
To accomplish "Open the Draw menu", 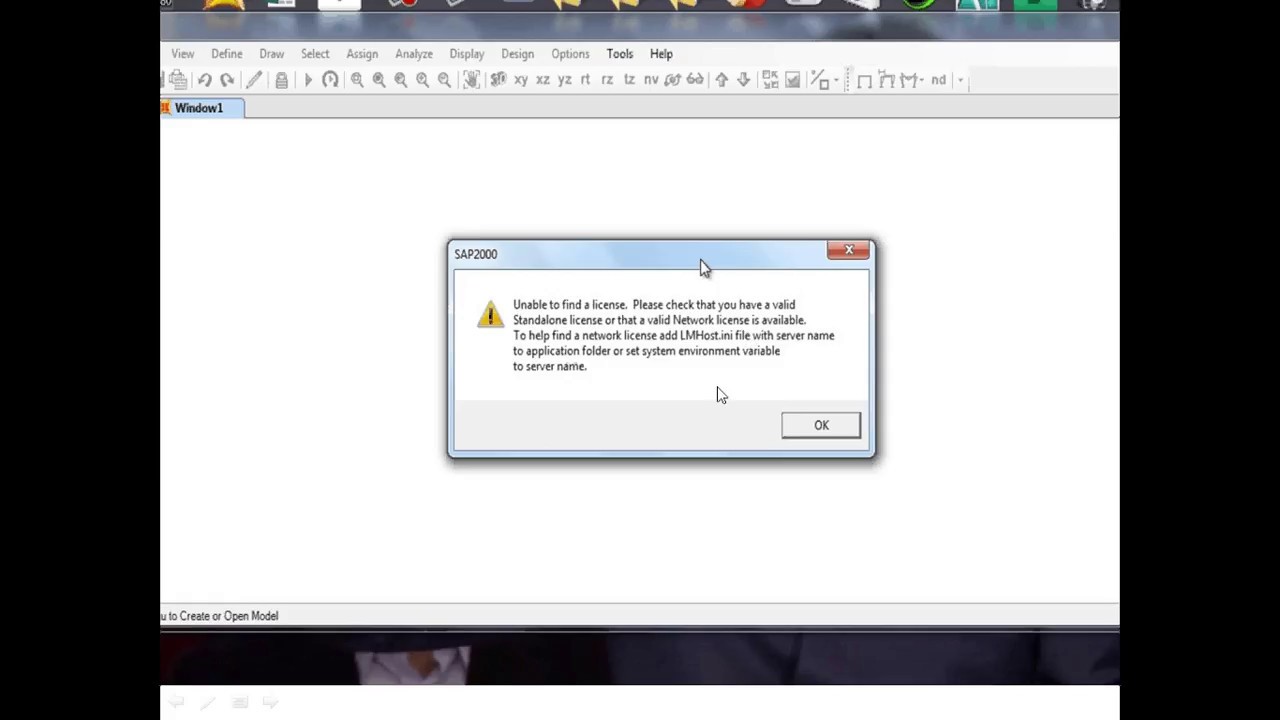I will click(272, 54).
